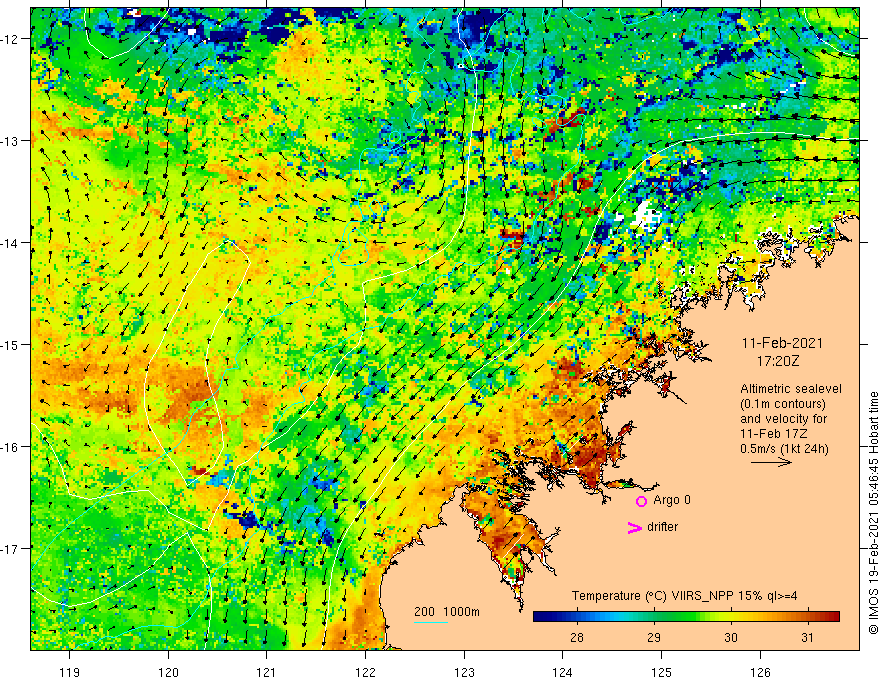Click the "Argo 0" legend label
This screenshot has height=680, width=880.
click(x=672, y=500)
